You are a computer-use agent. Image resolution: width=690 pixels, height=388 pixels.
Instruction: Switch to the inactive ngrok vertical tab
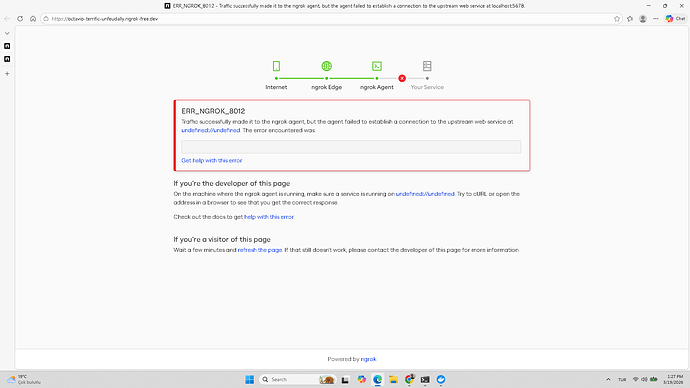(x=7, y=59)
